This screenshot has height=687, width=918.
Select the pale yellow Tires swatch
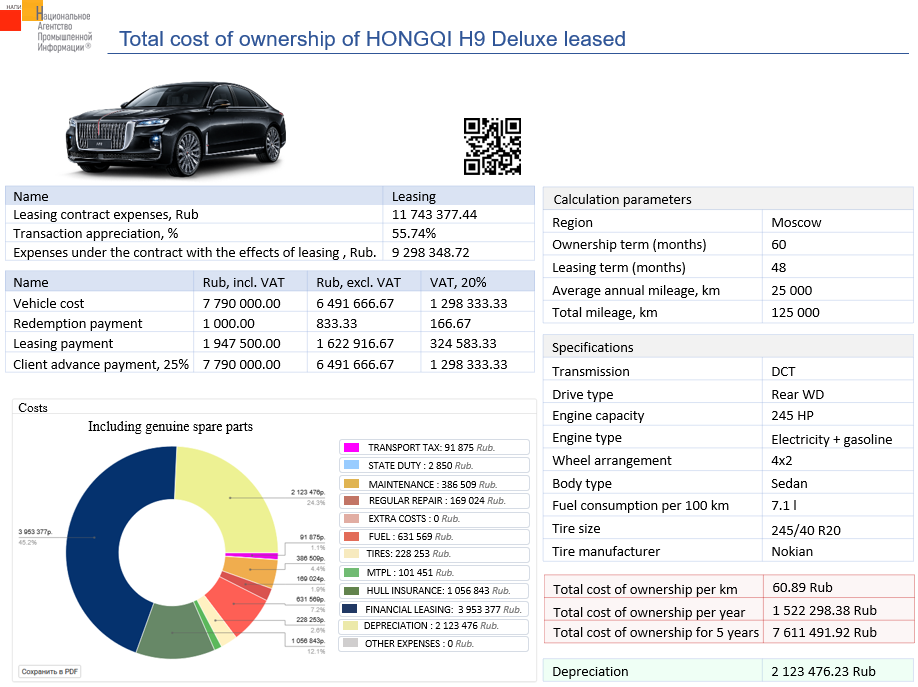[351, 553]
